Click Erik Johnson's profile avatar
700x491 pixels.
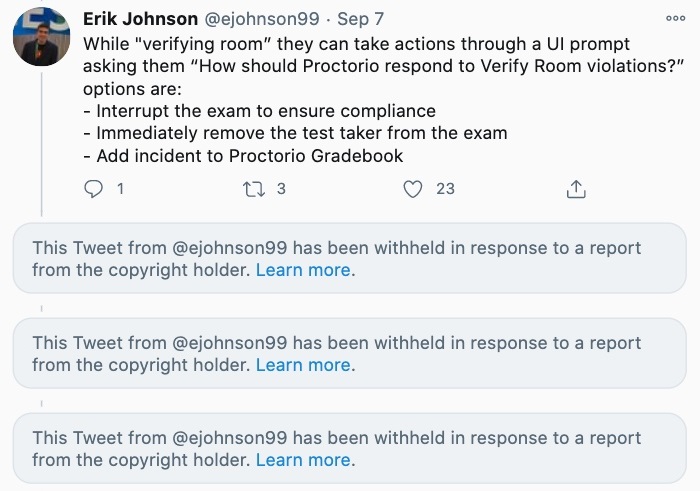click(41, 36)
